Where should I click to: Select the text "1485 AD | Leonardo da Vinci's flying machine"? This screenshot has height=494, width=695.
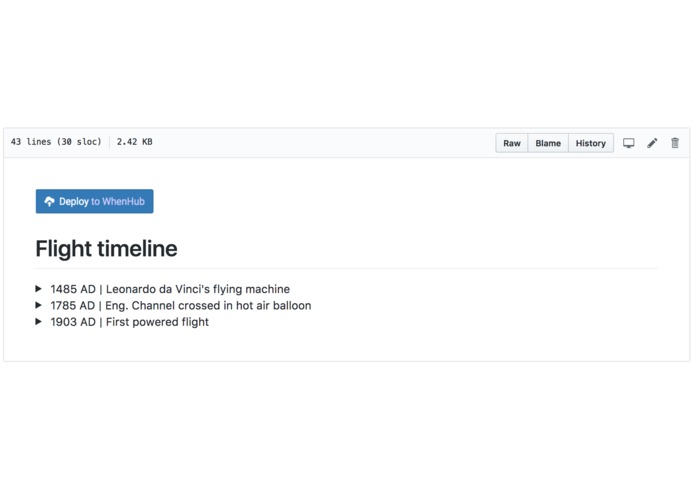(x=170, y=289)
